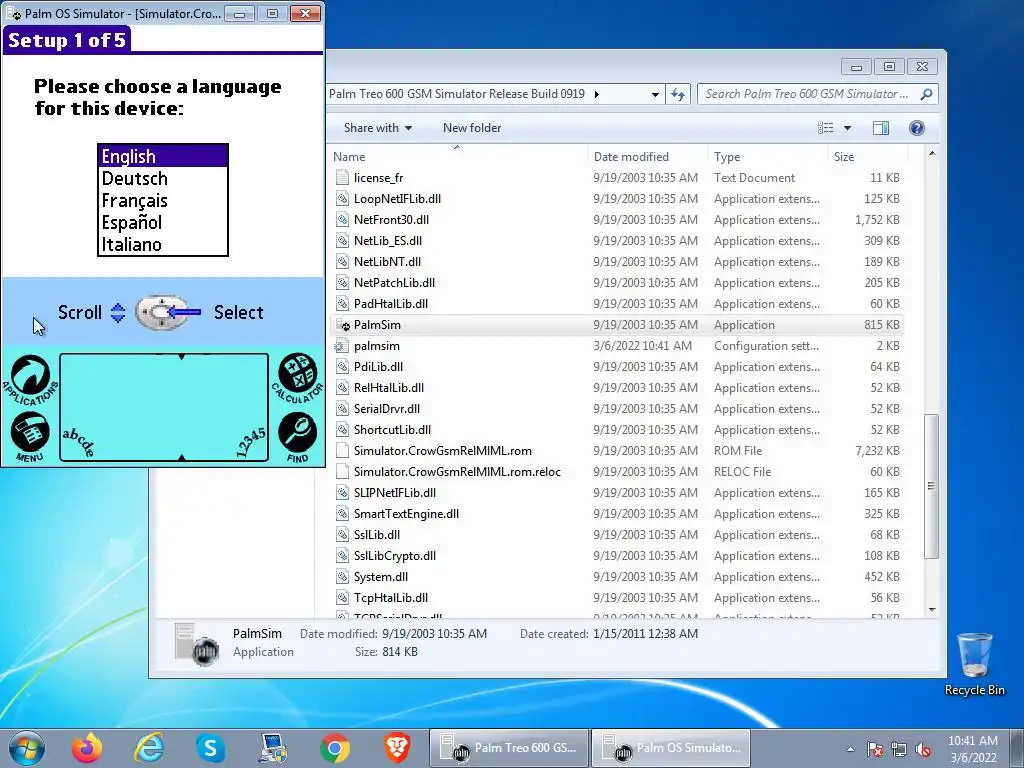Launch Google Chrome from the taskbar
The height and width of the screenshot is (768, 1024).
tap(334, 748)
